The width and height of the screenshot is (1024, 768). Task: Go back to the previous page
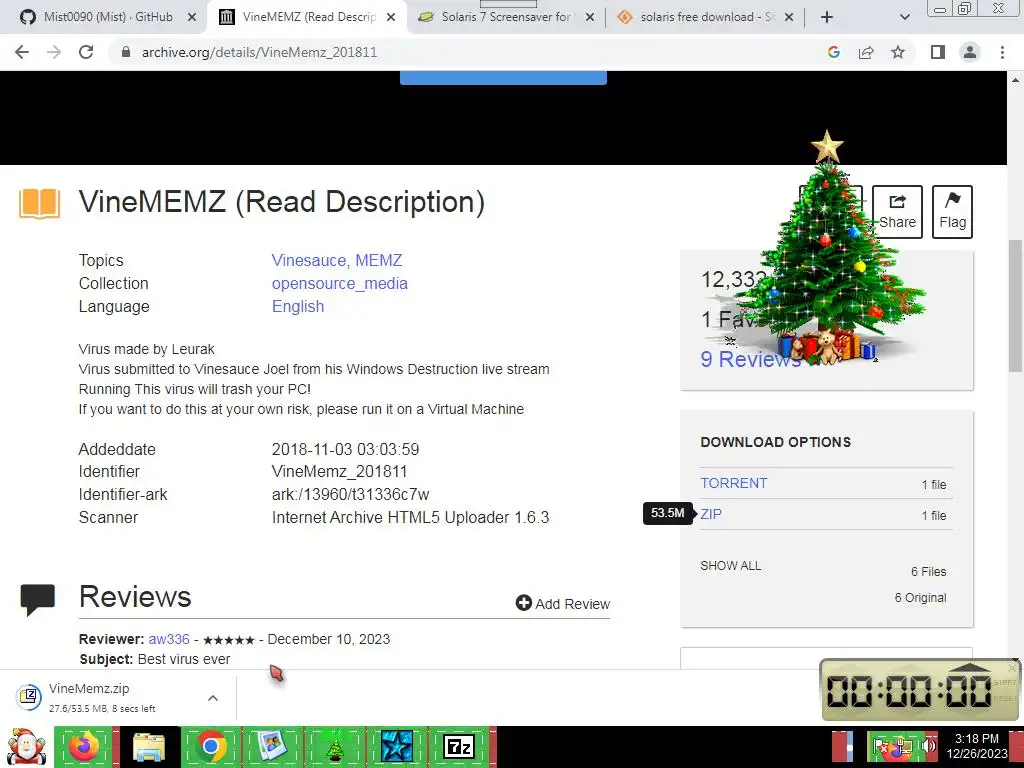click(22, 52)
